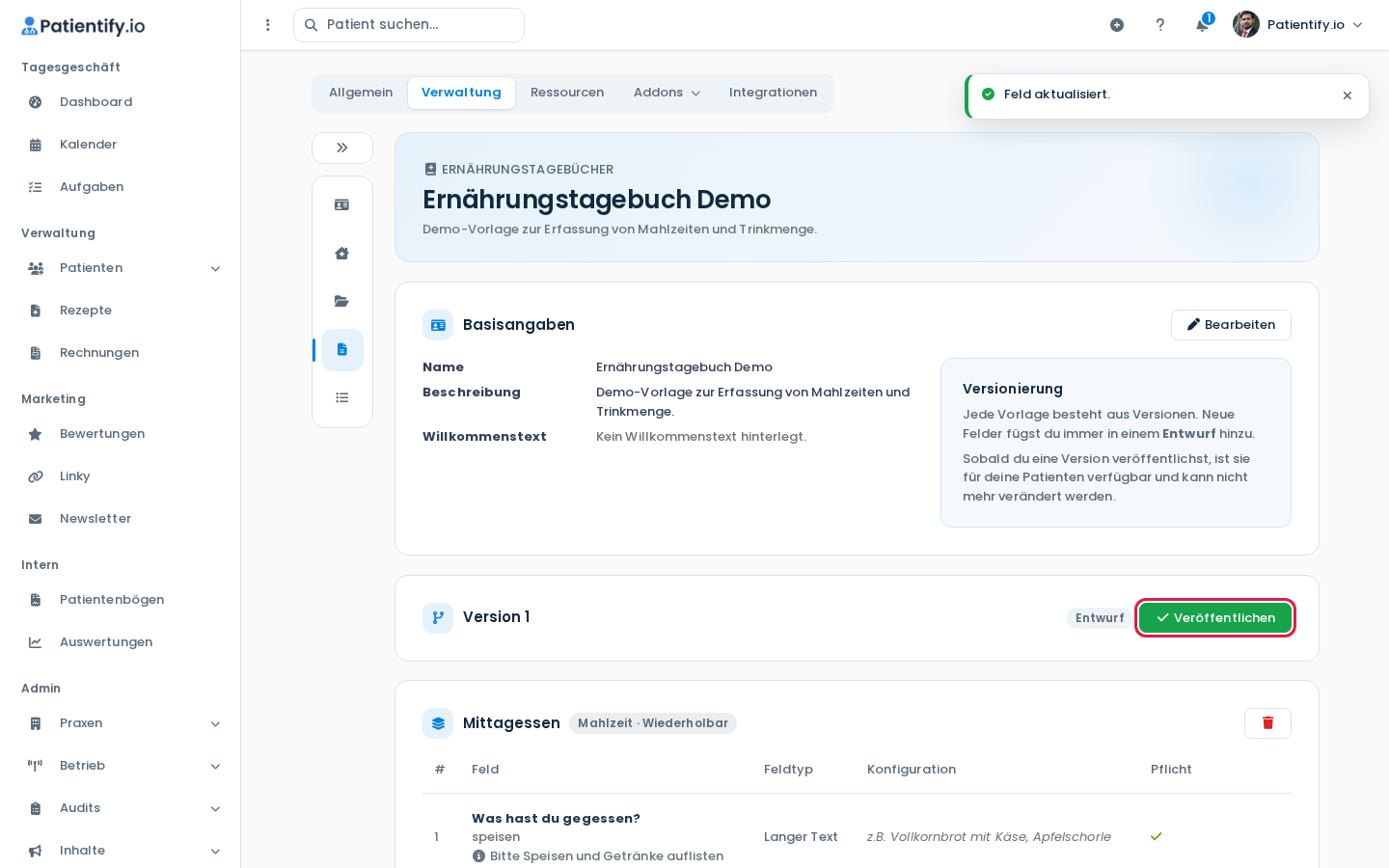Open the help question mark icon

(1160, 25)
